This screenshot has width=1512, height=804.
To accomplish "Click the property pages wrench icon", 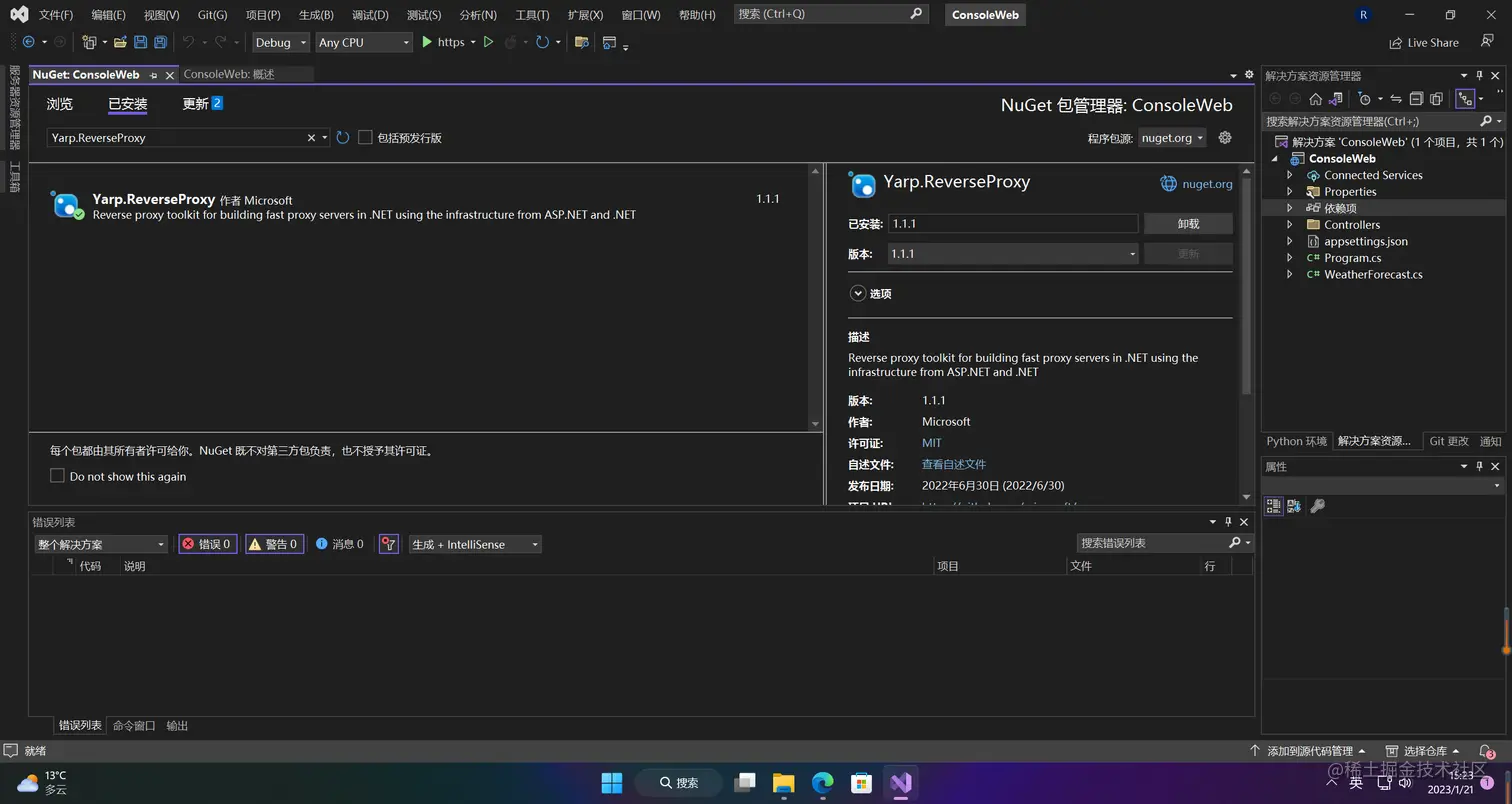I will [x=1318, y=506].
